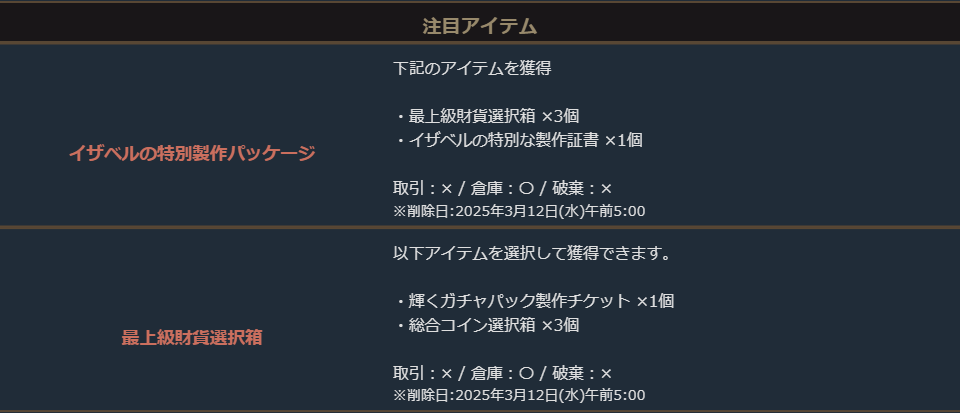Click 破棄 : × in the イザベル package row
This screenshot has width=960, height=413.
[x=582, y=189]
